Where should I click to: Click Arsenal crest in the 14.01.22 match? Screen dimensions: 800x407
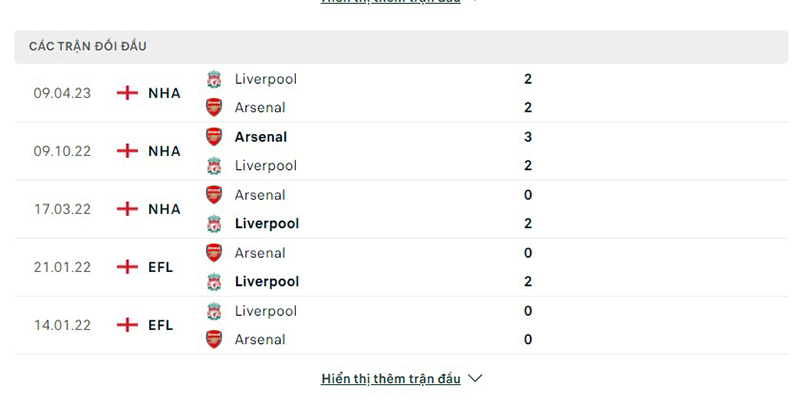pyautogui.click(x=214, y=339)
